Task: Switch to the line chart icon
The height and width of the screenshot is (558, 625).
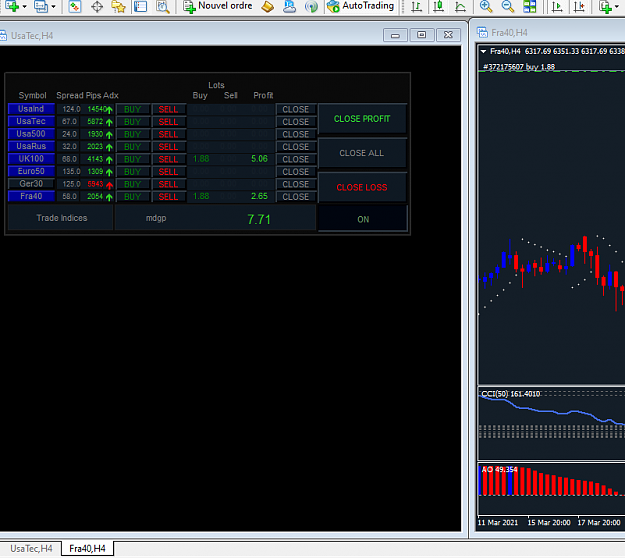Action: tap(460, 6)
